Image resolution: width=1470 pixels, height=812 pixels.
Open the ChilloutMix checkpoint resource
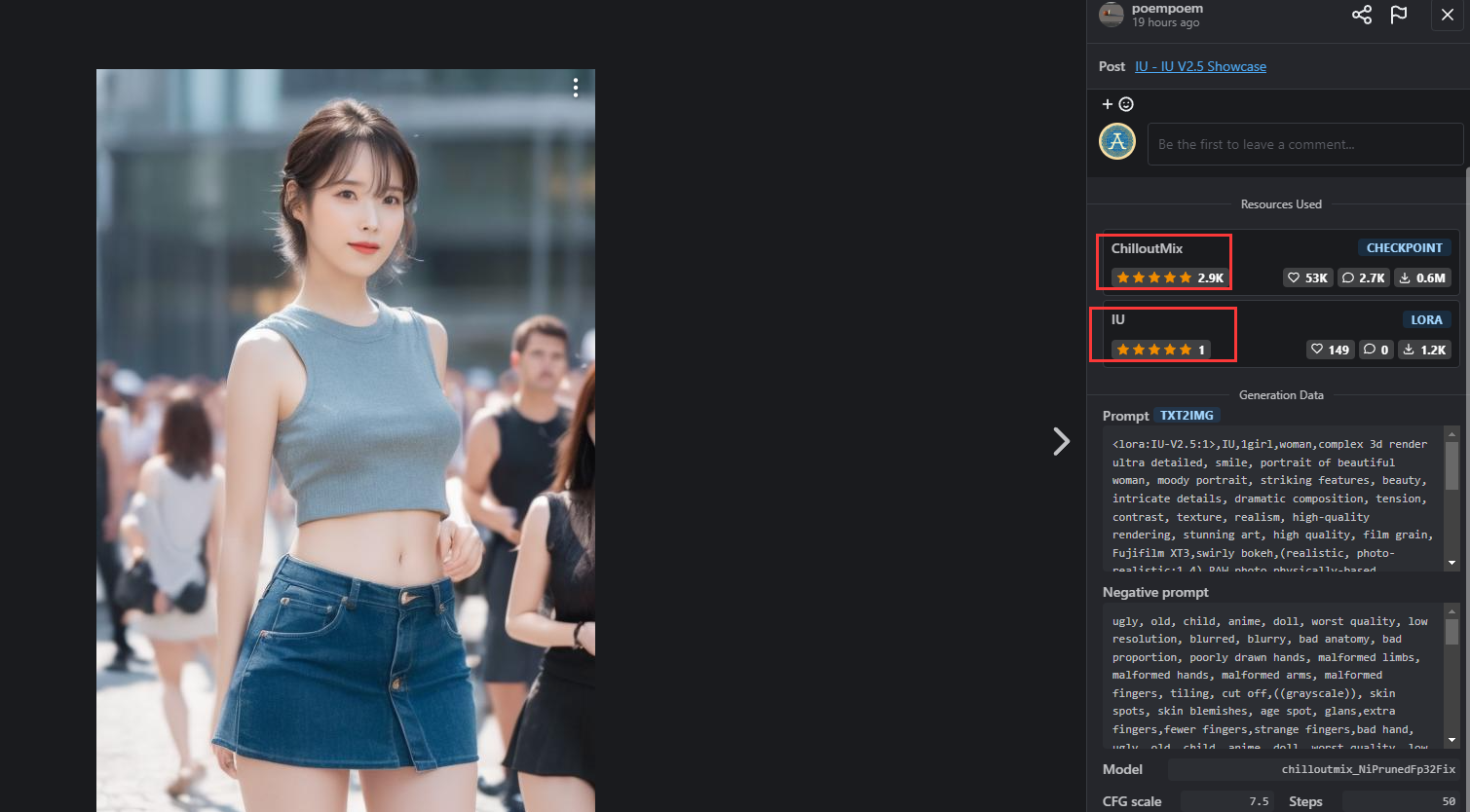coord(1147,248)
